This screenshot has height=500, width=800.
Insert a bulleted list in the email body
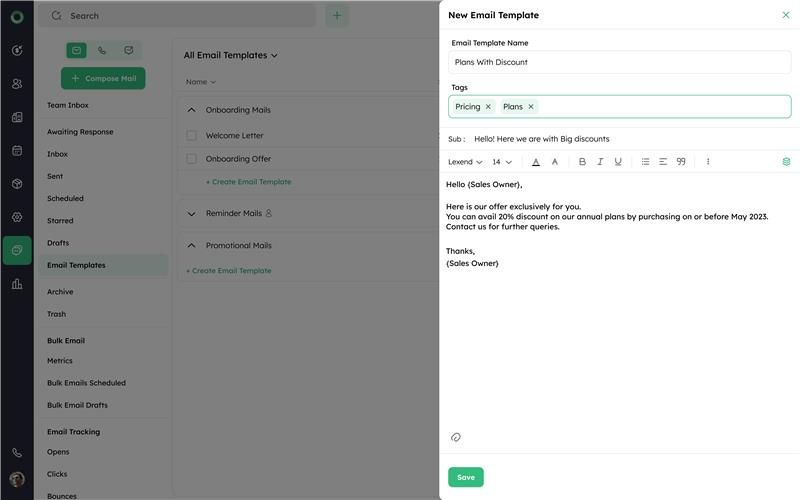[x=645, y=162]
